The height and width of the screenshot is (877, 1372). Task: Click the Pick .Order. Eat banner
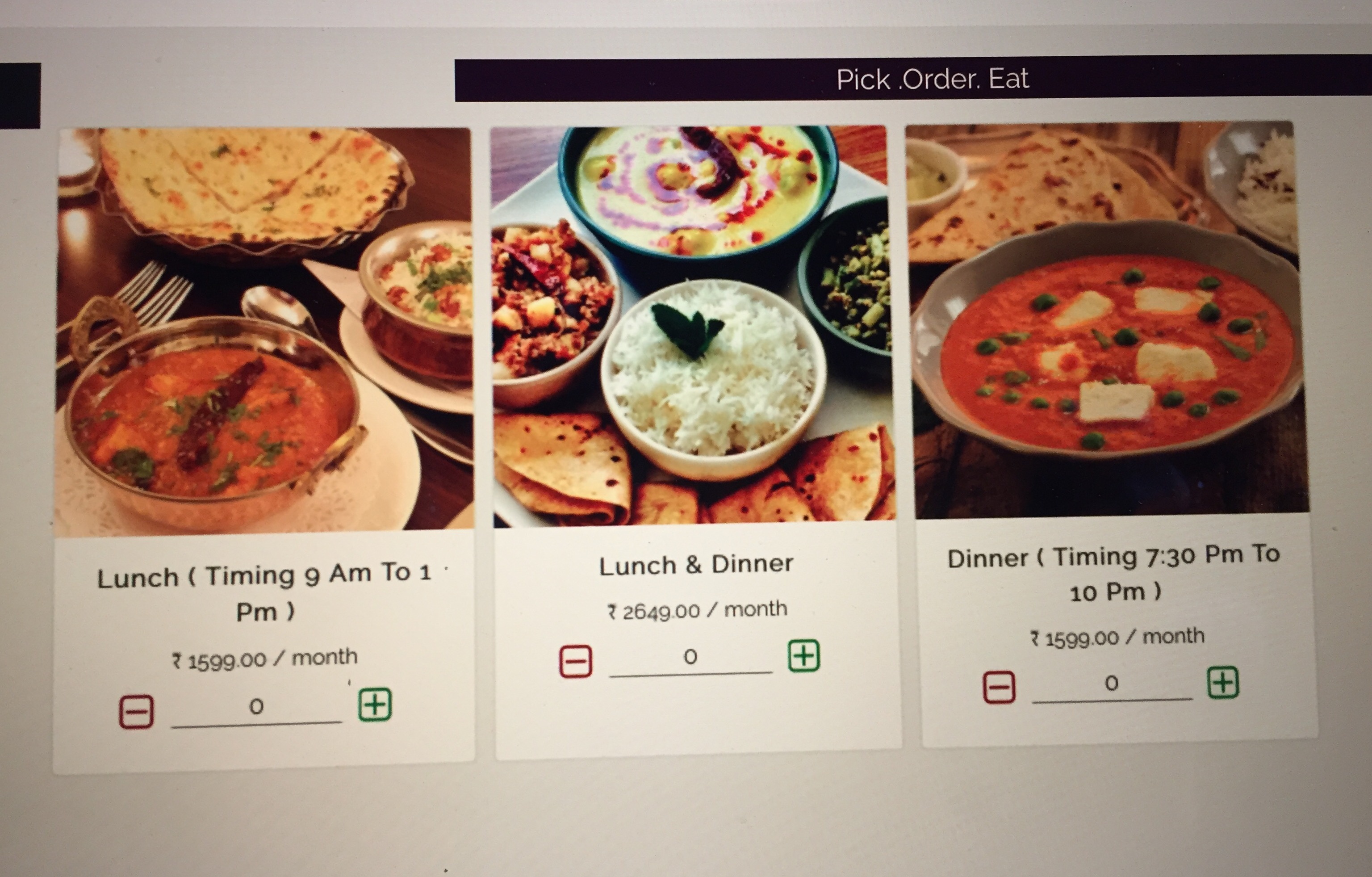coord(913,79)
